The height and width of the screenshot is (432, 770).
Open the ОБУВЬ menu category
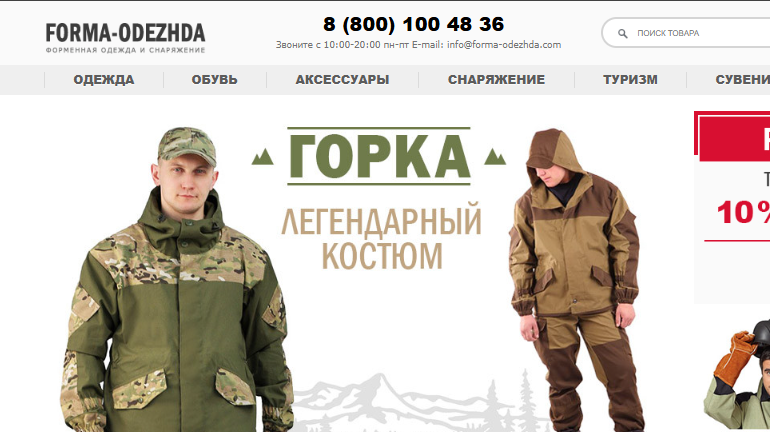coord(215,80)
